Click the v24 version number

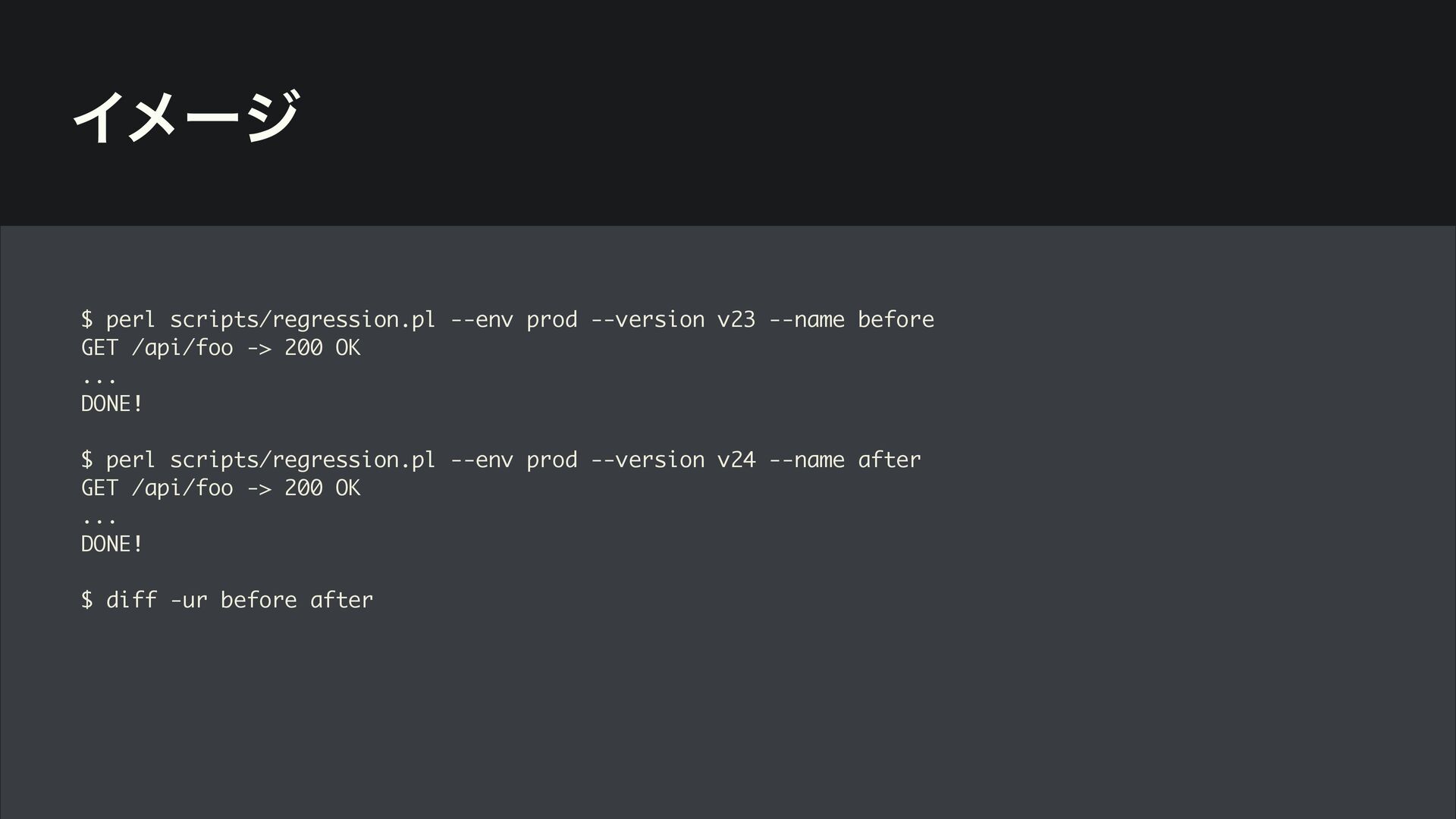[x=736, y=460]
